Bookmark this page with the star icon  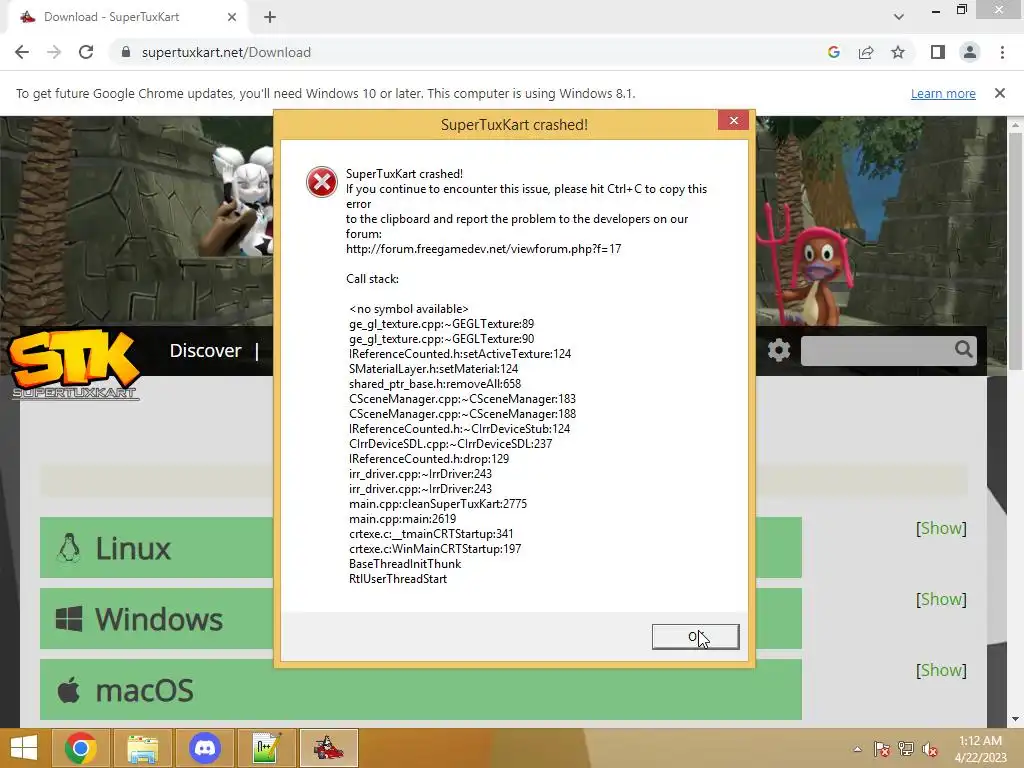pos(898,52)
